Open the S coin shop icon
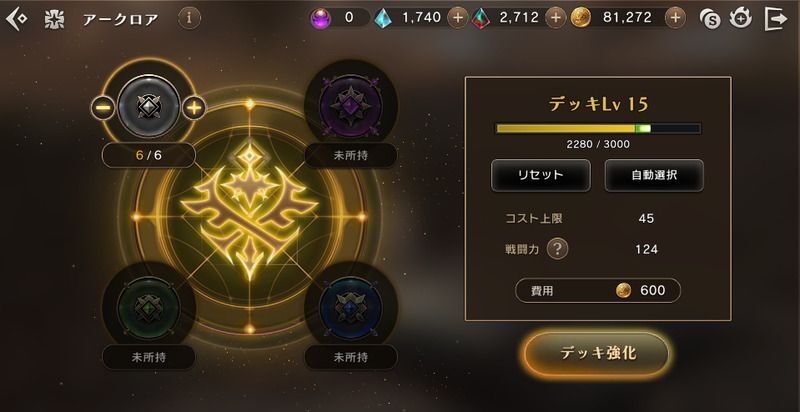The image size is (800, 412). (x=710, y=19)
